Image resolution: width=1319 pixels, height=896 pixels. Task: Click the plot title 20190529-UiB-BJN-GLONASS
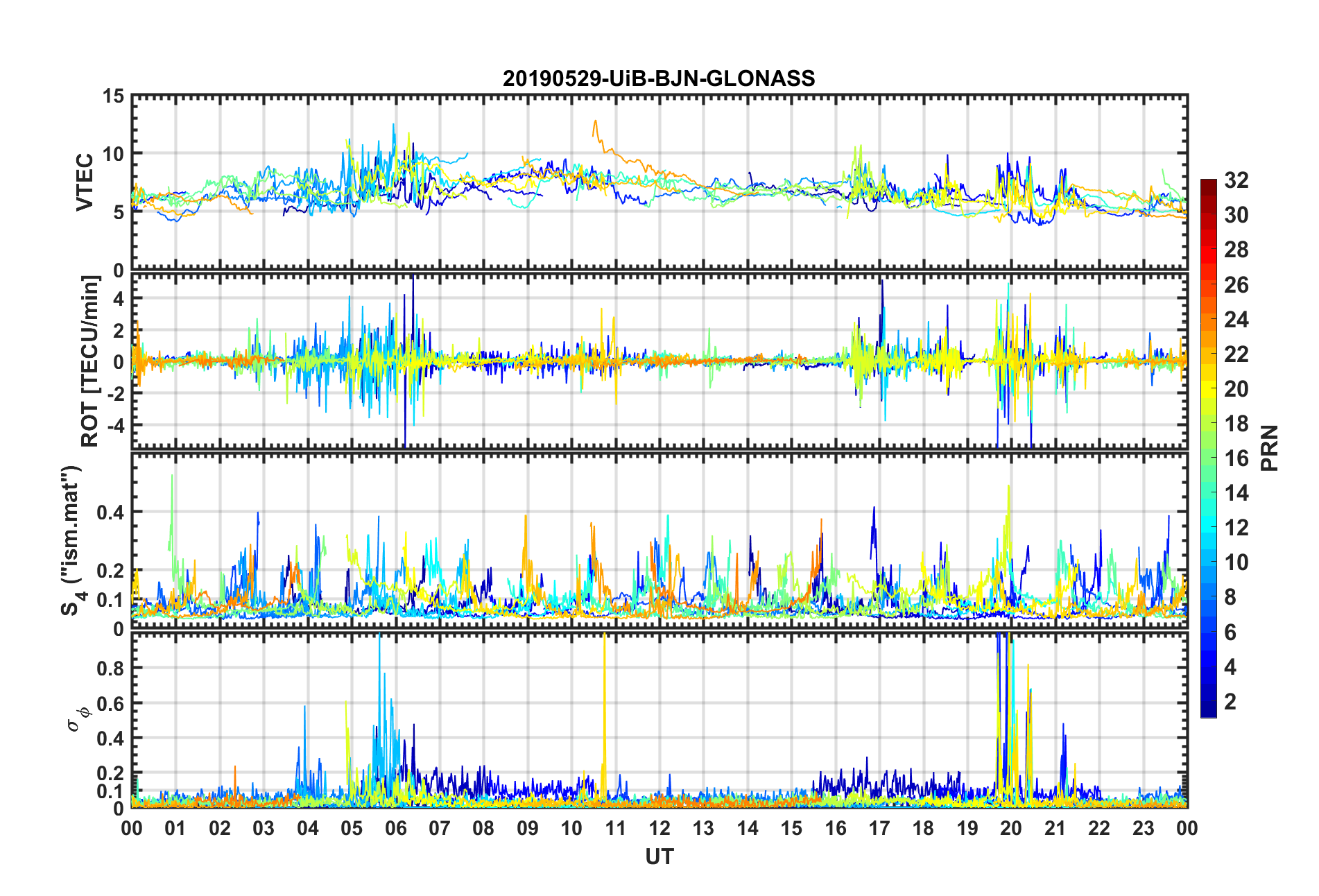pos(659,78)
